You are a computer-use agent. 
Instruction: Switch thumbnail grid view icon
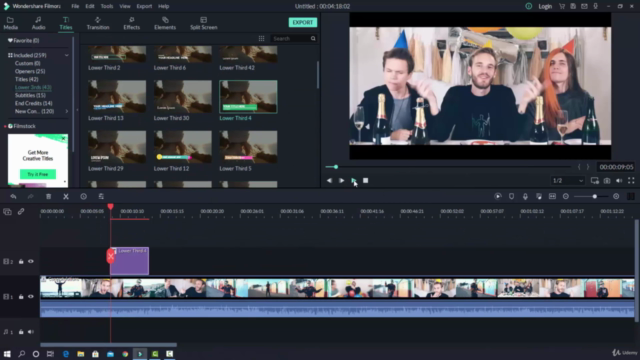click(x=261, y=38)
